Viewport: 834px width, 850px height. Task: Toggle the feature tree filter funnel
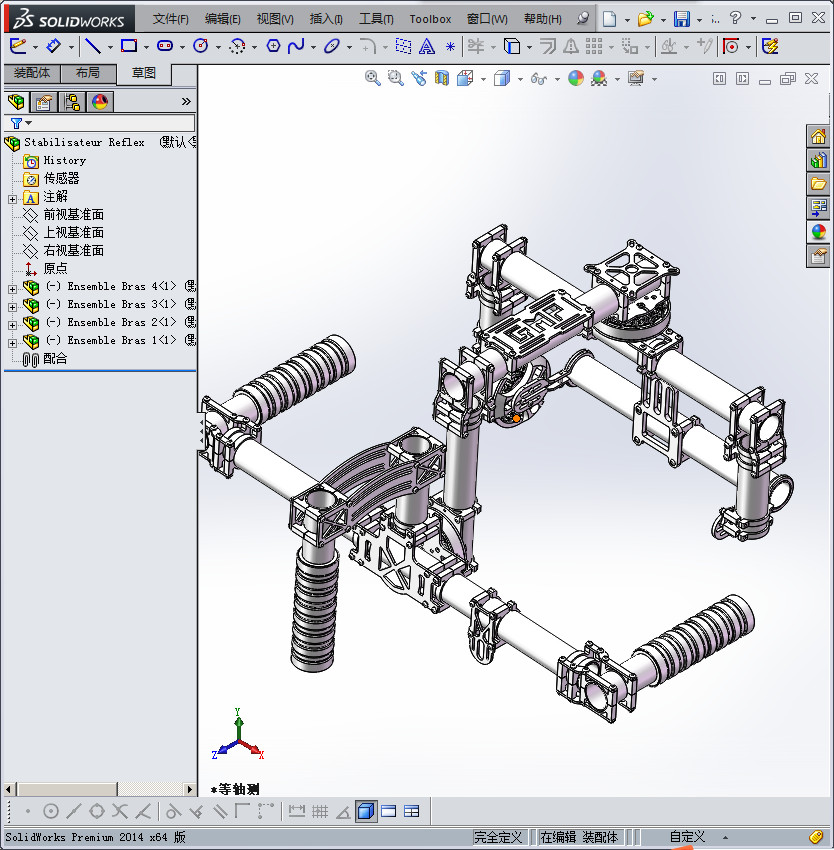pyautogui.click(x=16, y=123)
